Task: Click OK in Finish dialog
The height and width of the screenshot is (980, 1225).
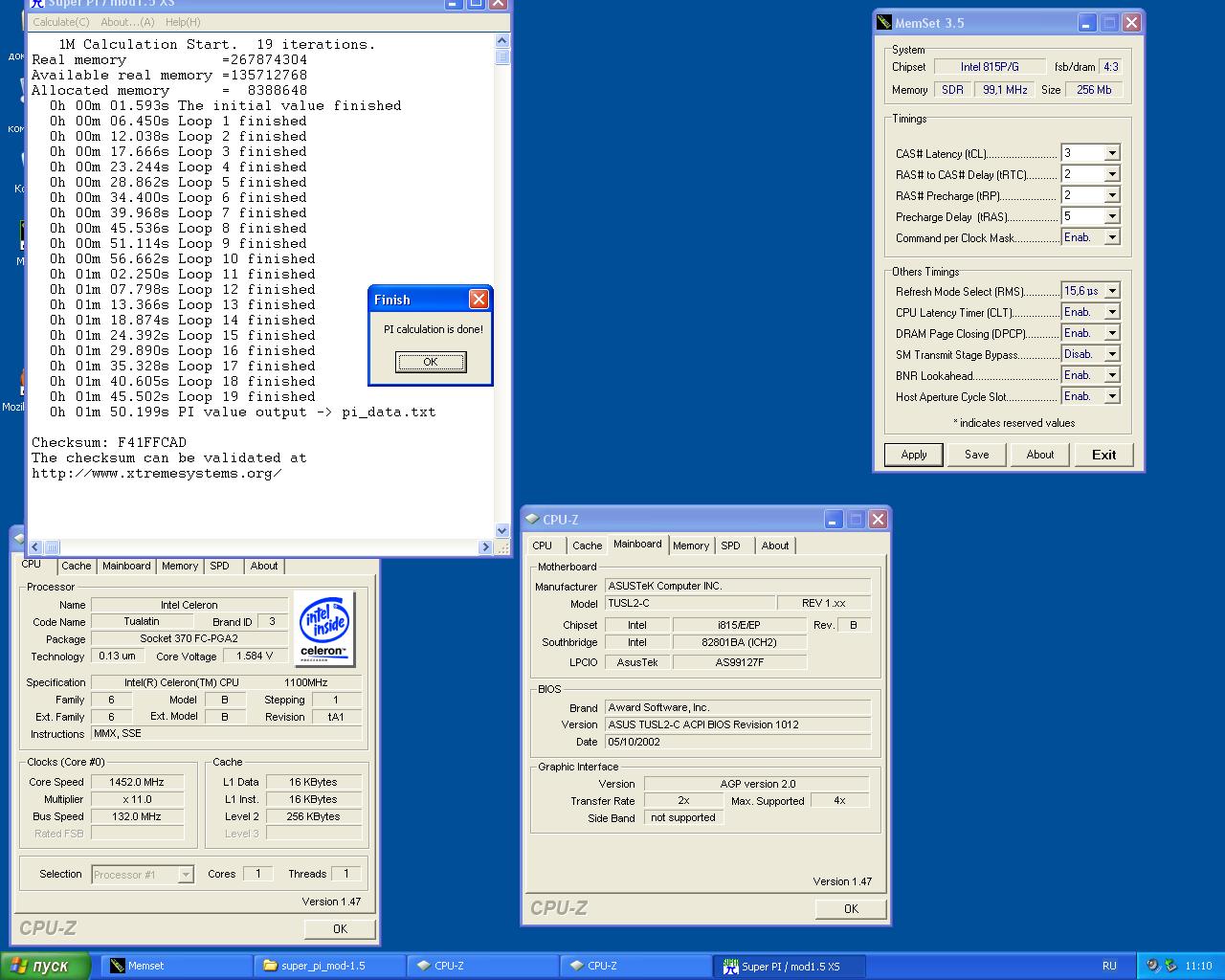Action: pyautogui.click(x=431, y=362)
